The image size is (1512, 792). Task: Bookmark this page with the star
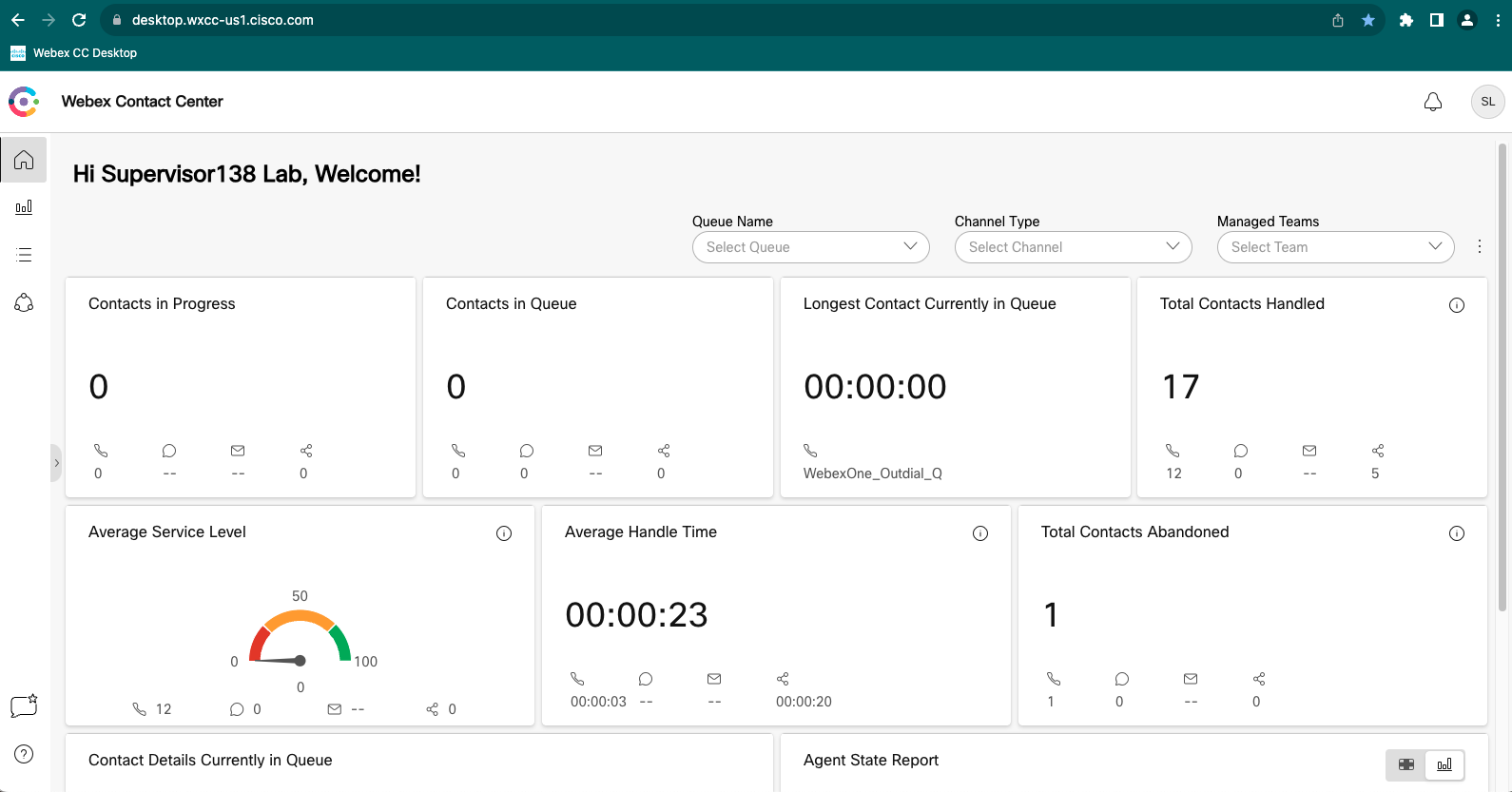coord(1368,20)
